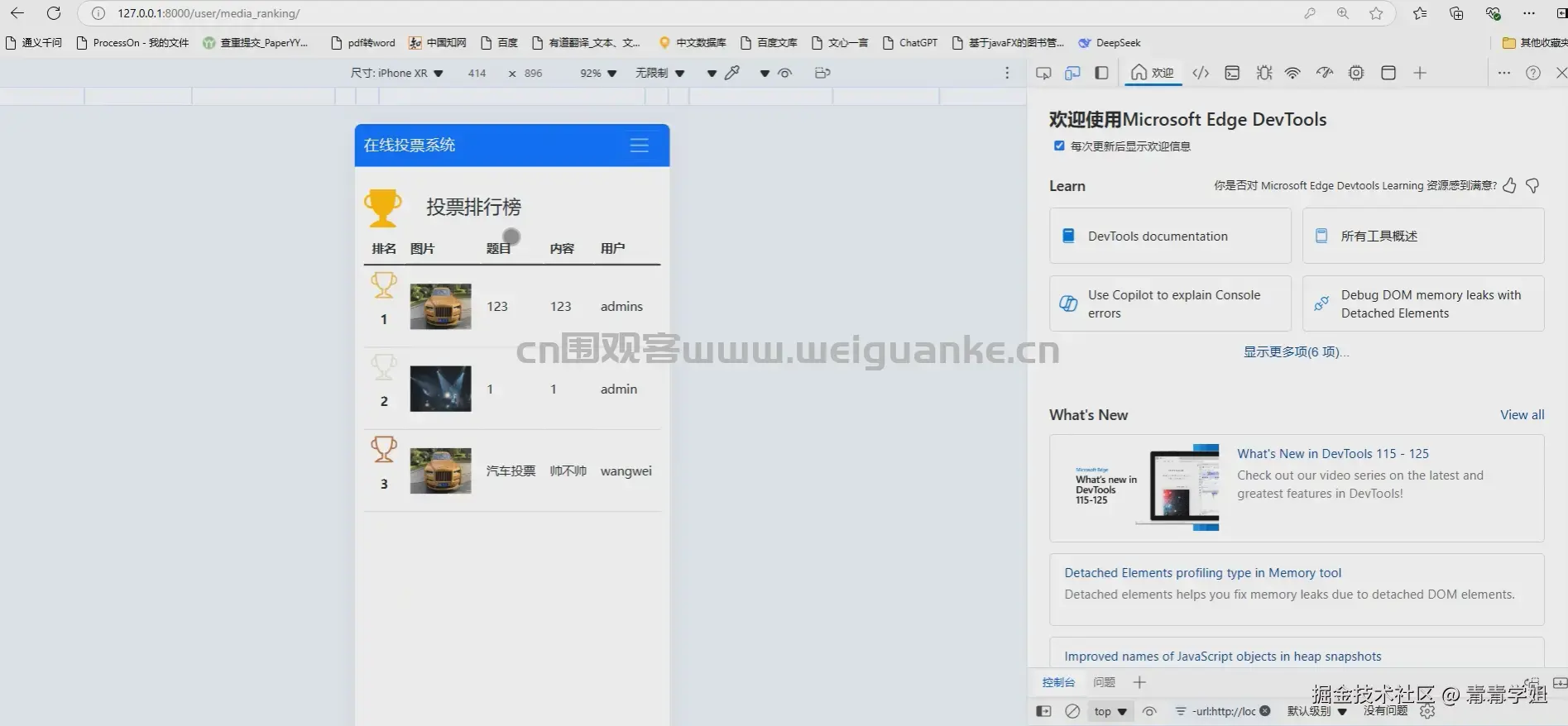Open the top context dropdown
The width and height of the screenshot is (1568, 726).
click(1110, 711)
